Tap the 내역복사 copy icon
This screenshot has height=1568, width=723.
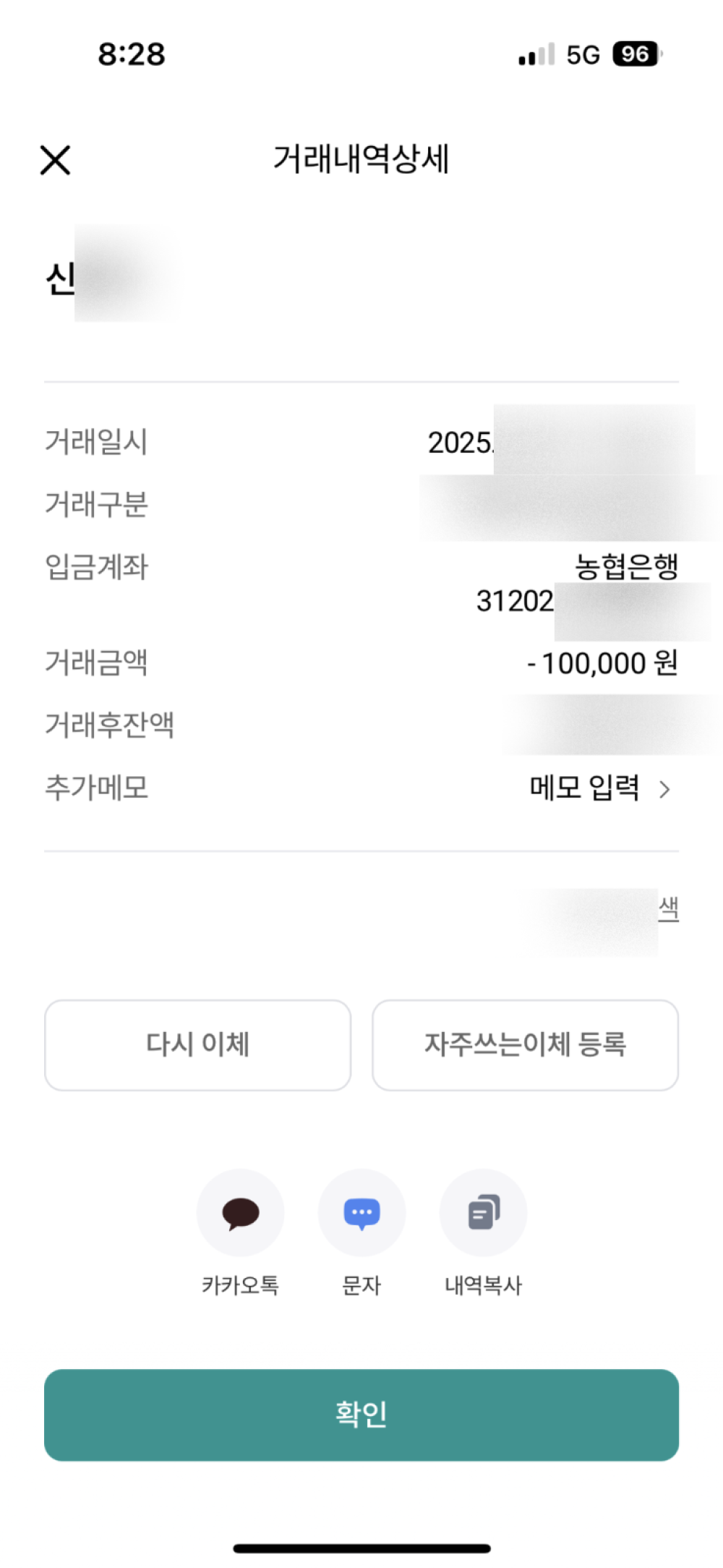pyautogui.click(x=483, y=1212)
